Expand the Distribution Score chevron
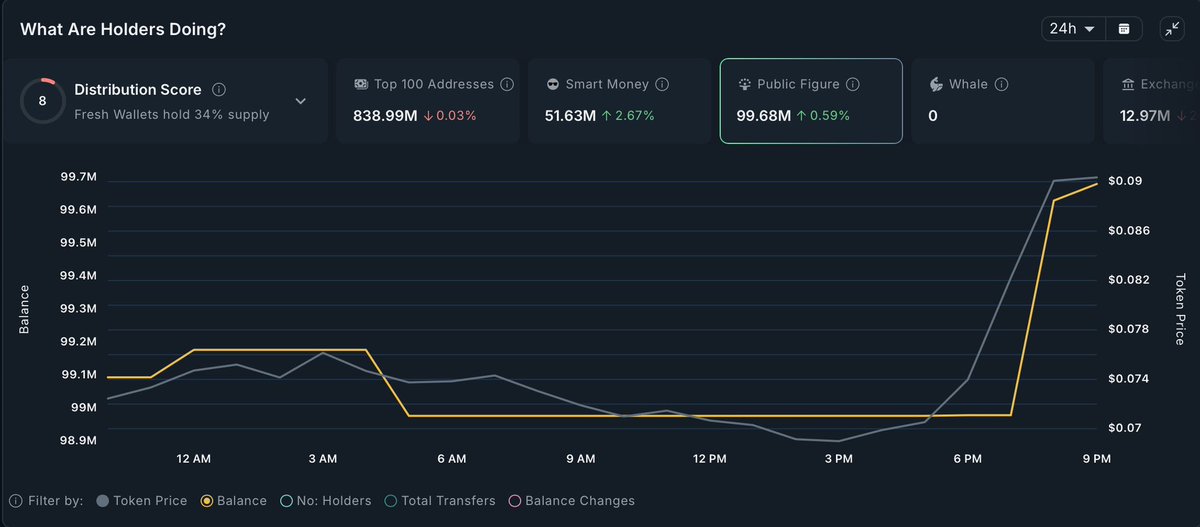The width and height of the screenshot is (1200, 527). 300,101
